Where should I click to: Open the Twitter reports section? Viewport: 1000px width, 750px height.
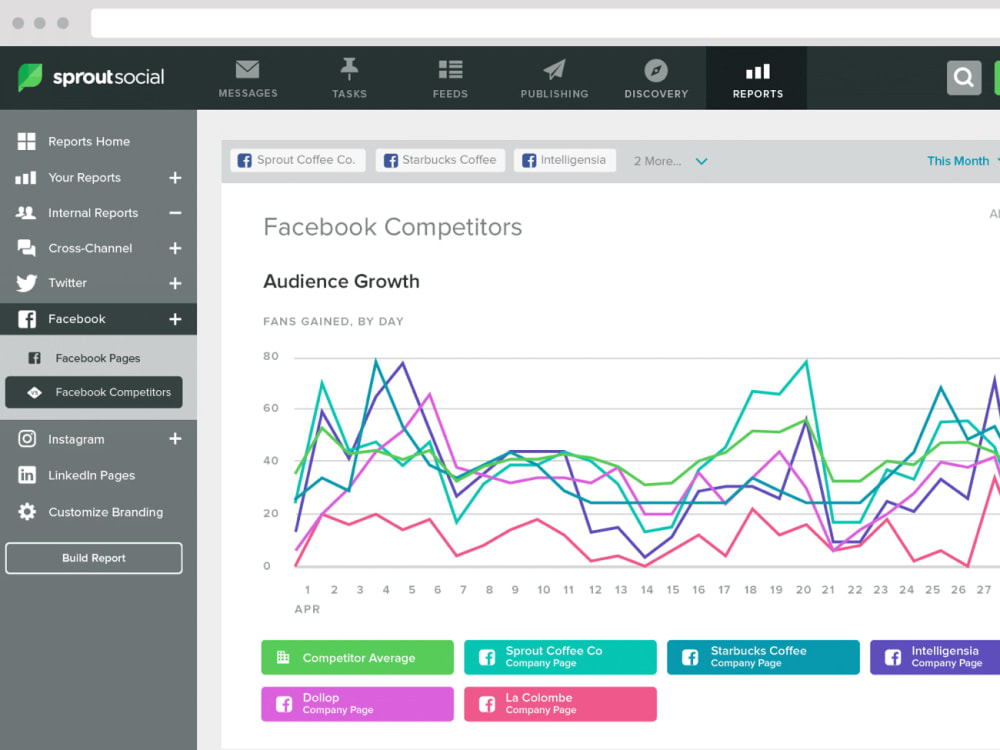pyautogui.click(x=67, y=283)
